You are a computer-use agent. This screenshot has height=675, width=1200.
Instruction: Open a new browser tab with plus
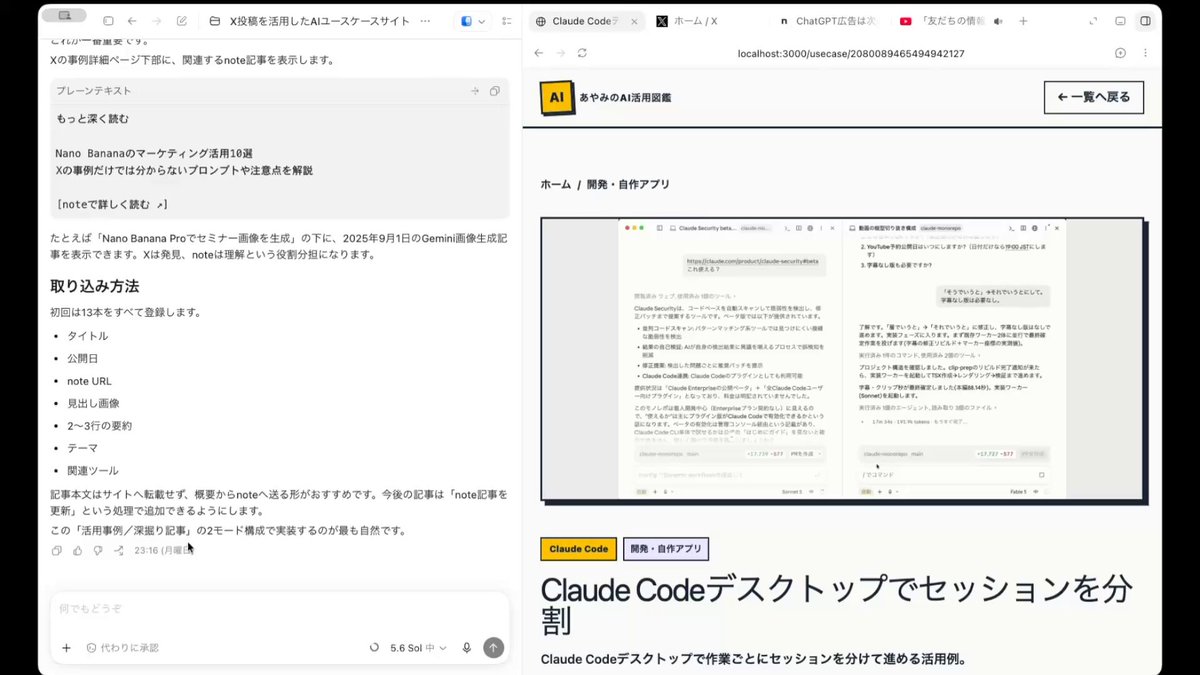click(1023, 21)
